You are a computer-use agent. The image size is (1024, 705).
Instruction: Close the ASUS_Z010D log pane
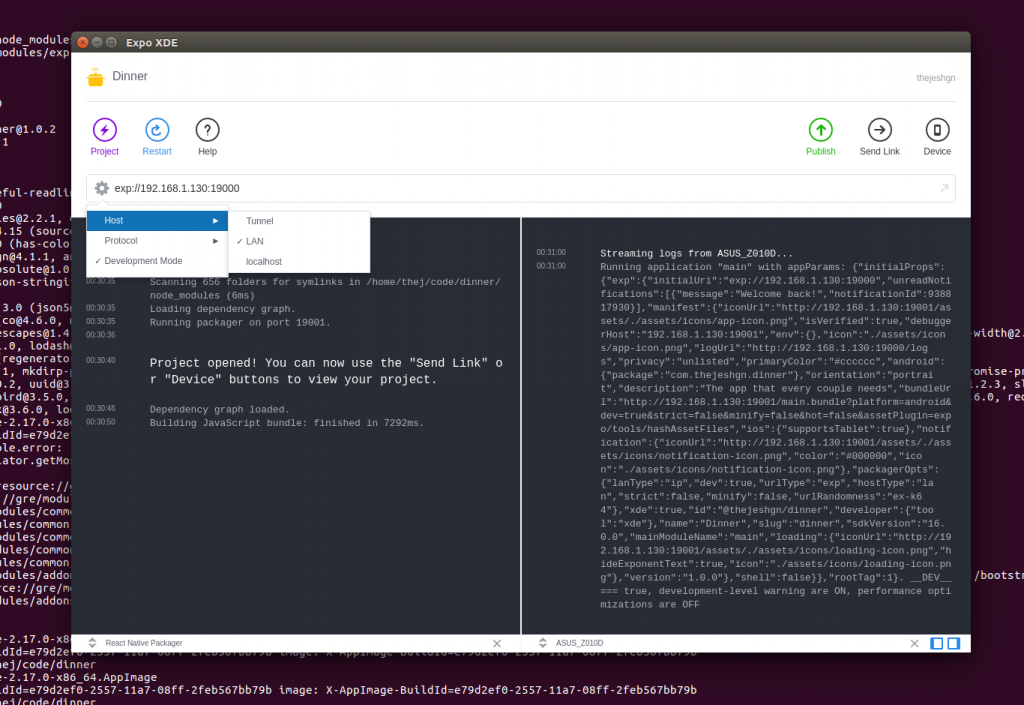914,643
